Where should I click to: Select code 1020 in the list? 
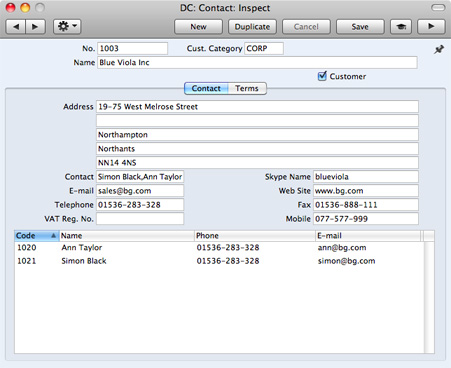click(x=27, y=247)
